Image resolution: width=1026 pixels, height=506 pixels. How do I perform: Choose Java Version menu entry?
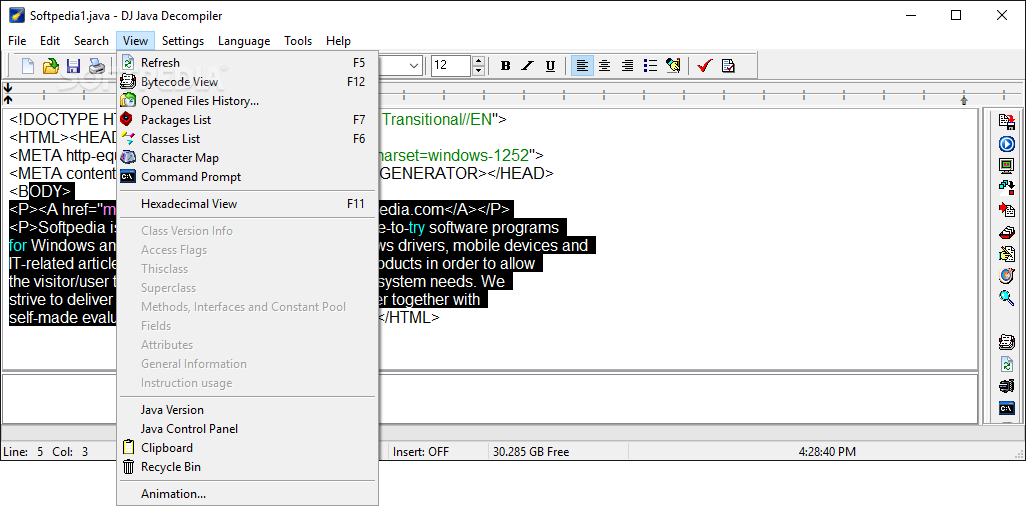point(247,410)
